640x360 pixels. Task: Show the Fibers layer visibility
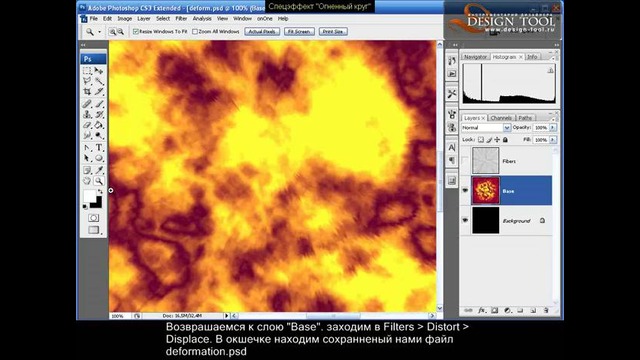[465, 161]
